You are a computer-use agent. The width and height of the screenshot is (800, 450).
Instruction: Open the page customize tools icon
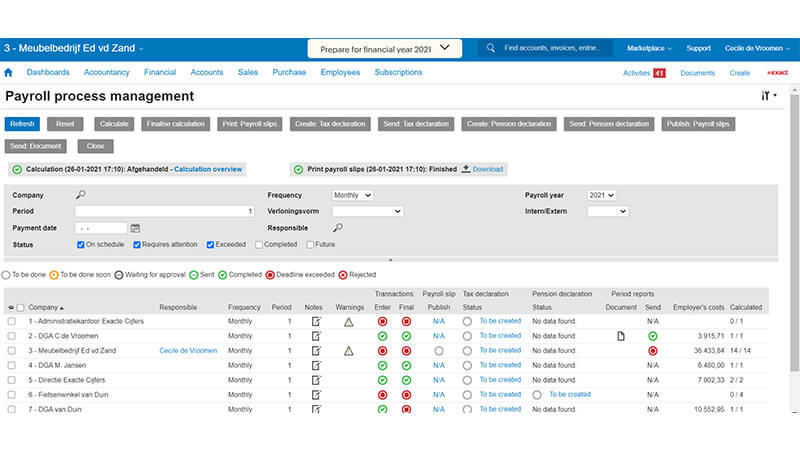tap(768, 95)
